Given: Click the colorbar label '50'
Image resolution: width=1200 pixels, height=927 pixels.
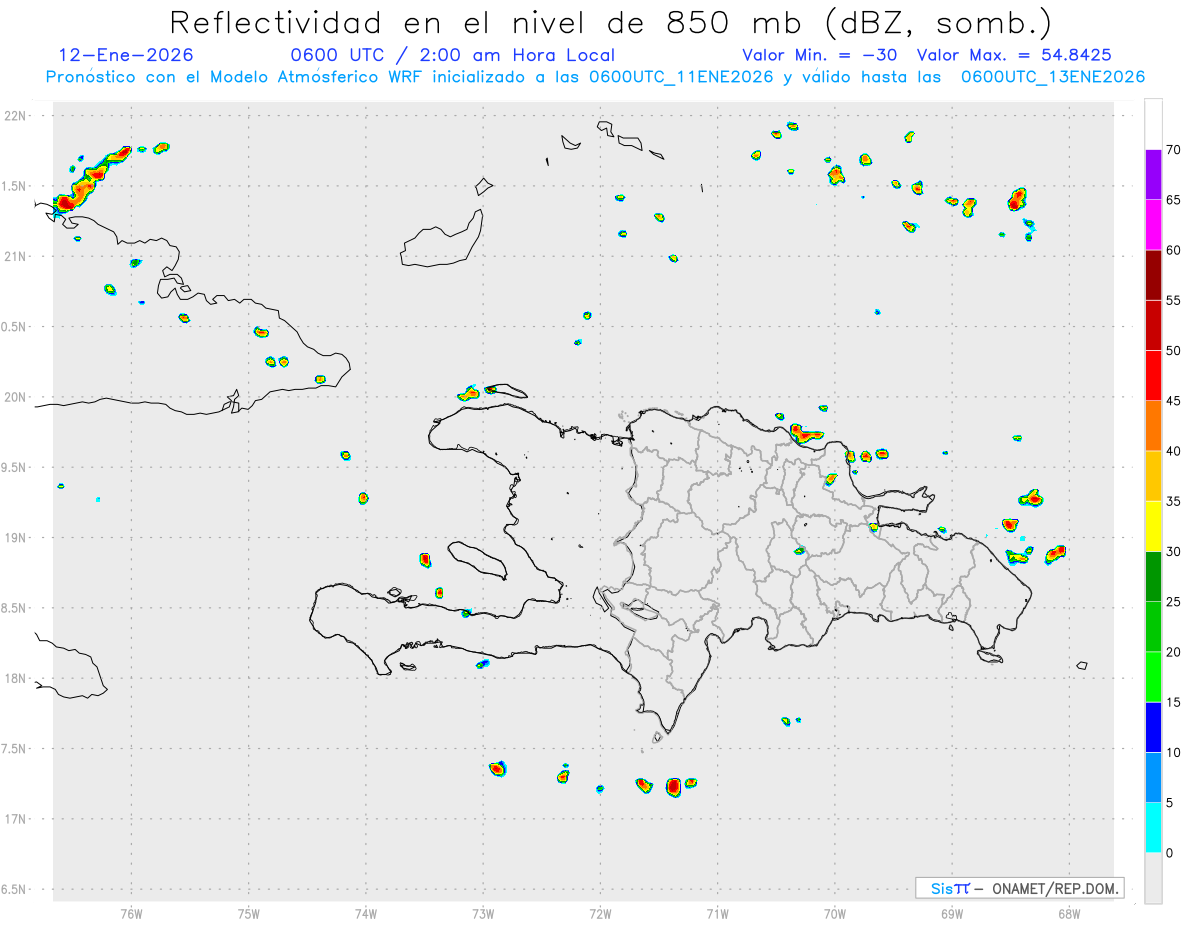Looking at the screenshot, I should tap(1173, 350).
